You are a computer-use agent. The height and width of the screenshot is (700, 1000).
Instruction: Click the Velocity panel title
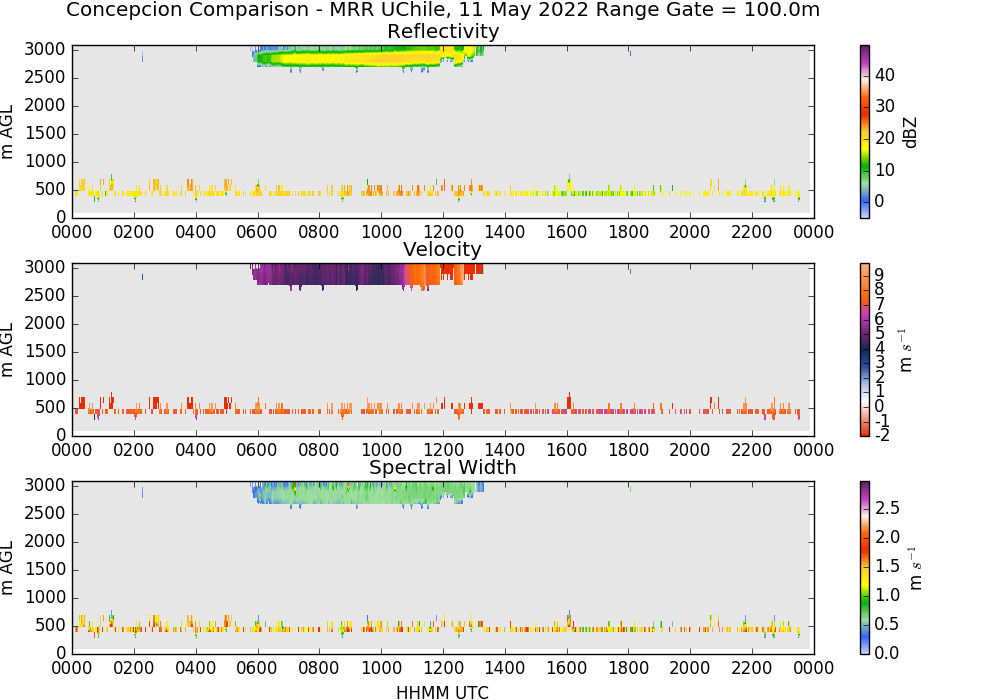pyautogui.click(x=442, y=249)
